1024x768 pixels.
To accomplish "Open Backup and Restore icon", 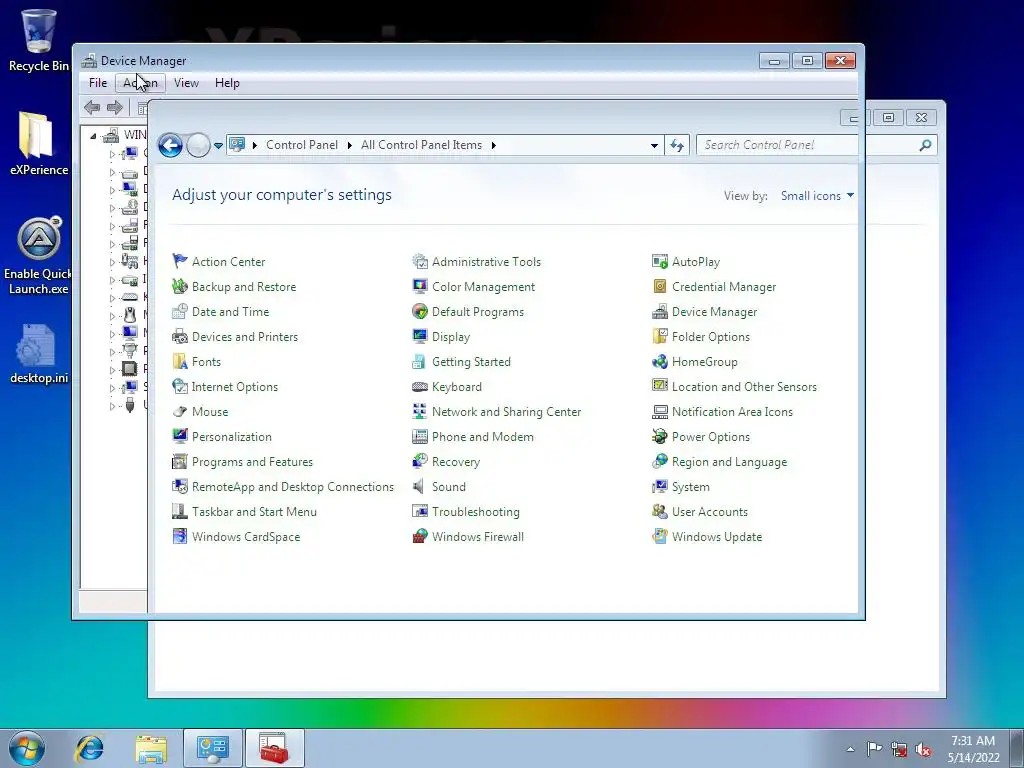I will pos(180,287).
